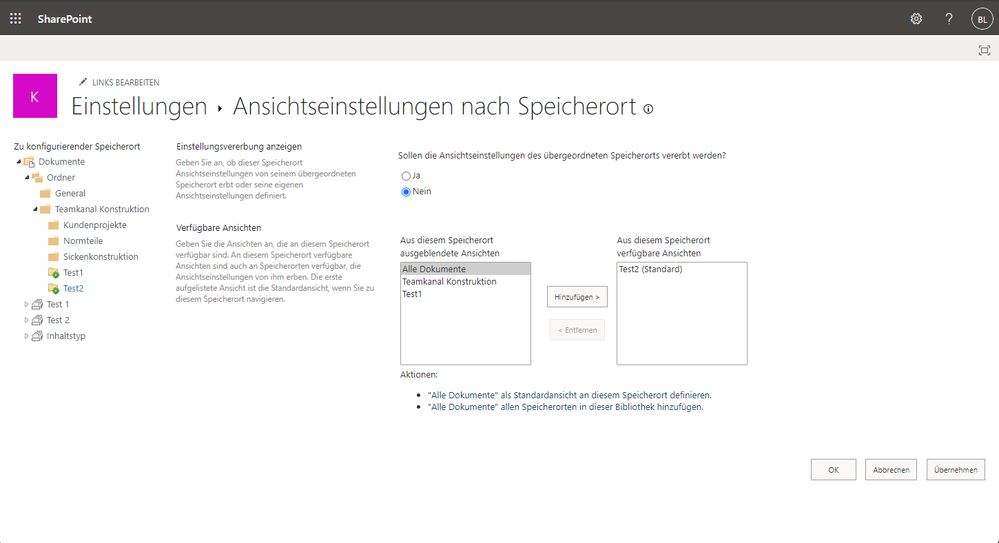Select the Kundenprojekte folder label
Screen dimensions: 999x543
point(95,225)
